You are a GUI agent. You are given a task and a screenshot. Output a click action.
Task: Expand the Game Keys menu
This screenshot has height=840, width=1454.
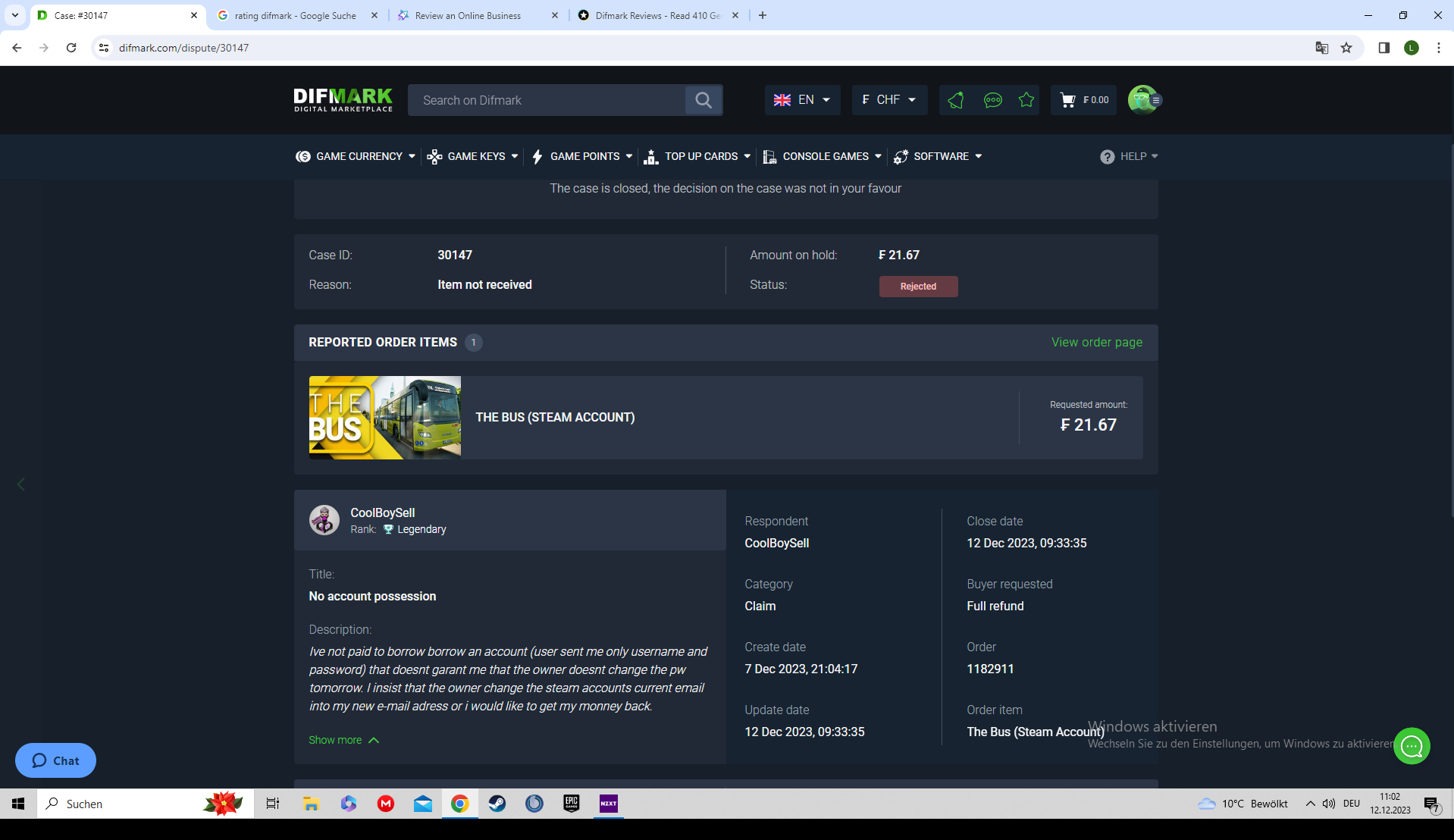[472, 156]
